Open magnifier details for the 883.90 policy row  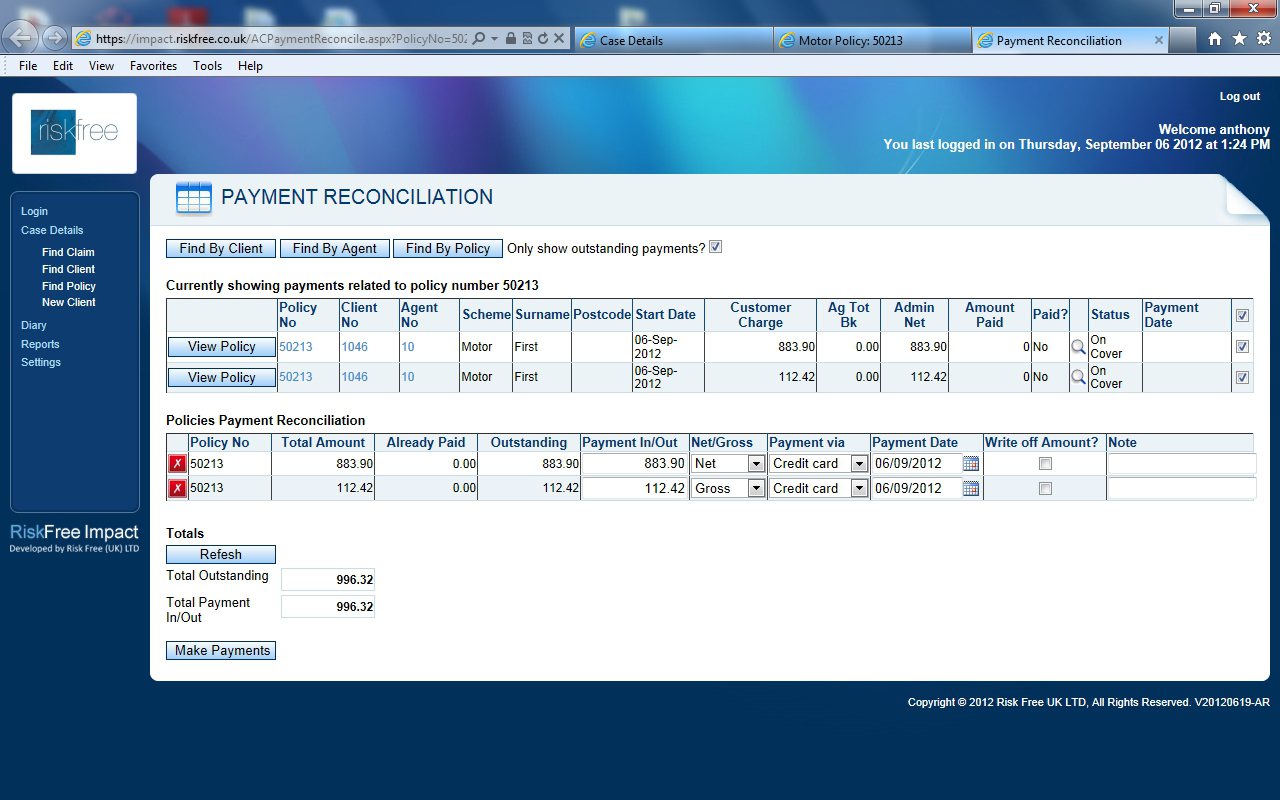(x=1078, y=347)
